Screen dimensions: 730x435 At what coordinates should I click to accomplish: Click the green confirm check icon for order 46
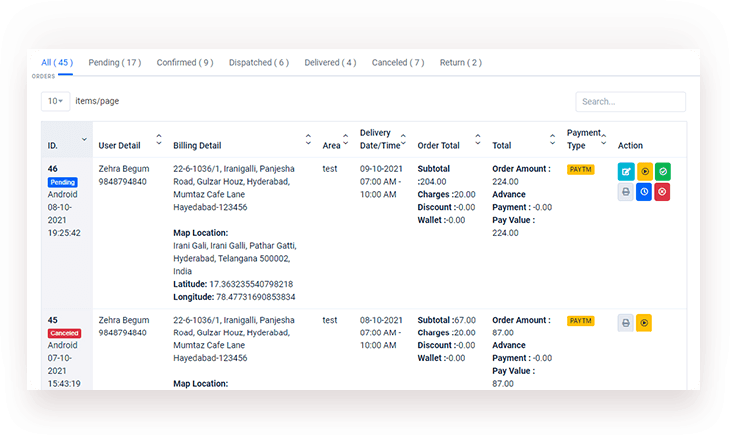click(662, 171)
